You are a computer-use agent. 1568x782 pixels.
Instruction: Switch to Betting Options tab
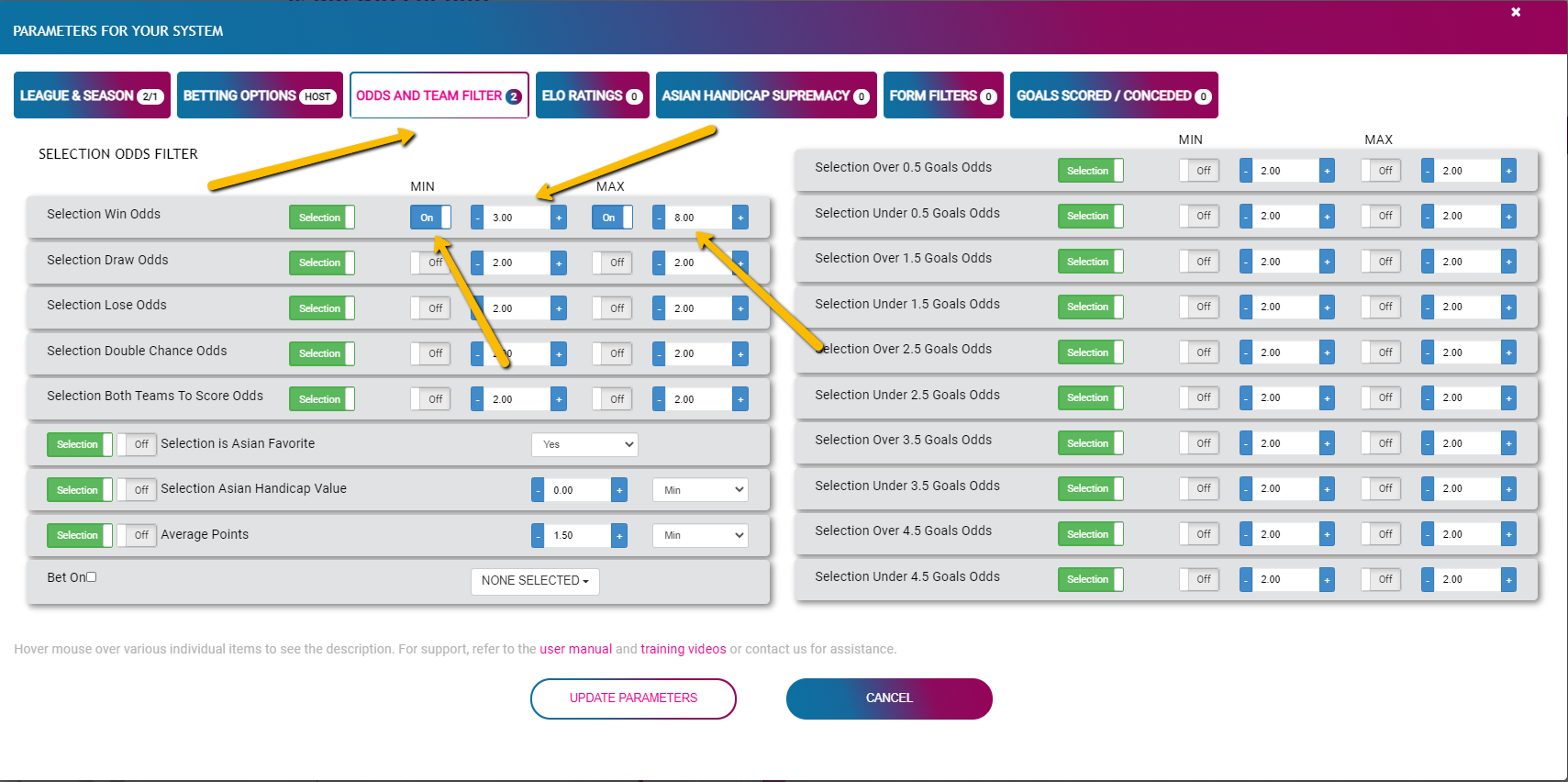pos(260,95)
